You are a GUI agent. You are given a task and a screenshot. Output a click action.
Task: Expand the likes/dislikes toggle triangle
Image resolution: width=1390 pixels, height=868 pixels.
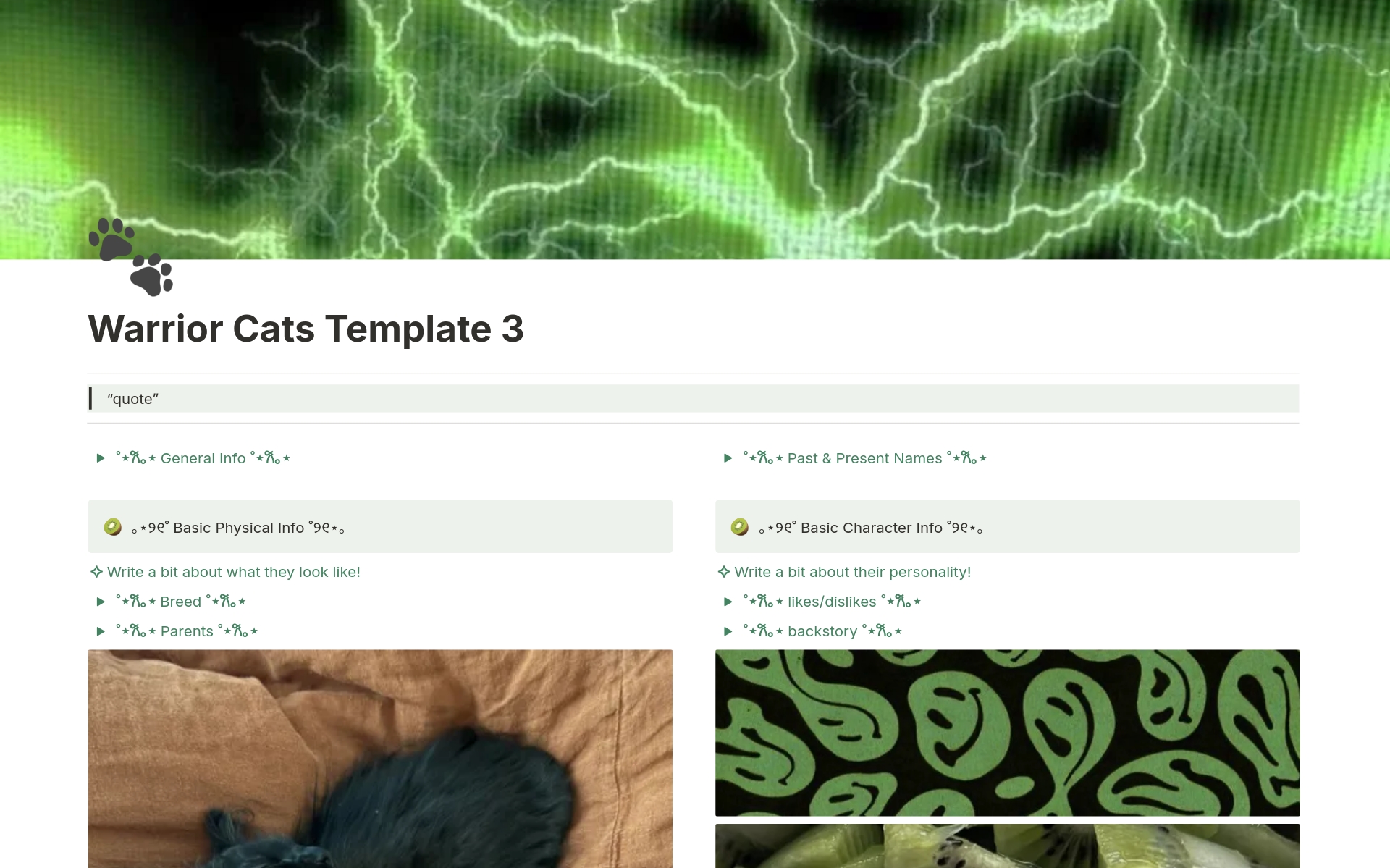click(x=728, y=602)
